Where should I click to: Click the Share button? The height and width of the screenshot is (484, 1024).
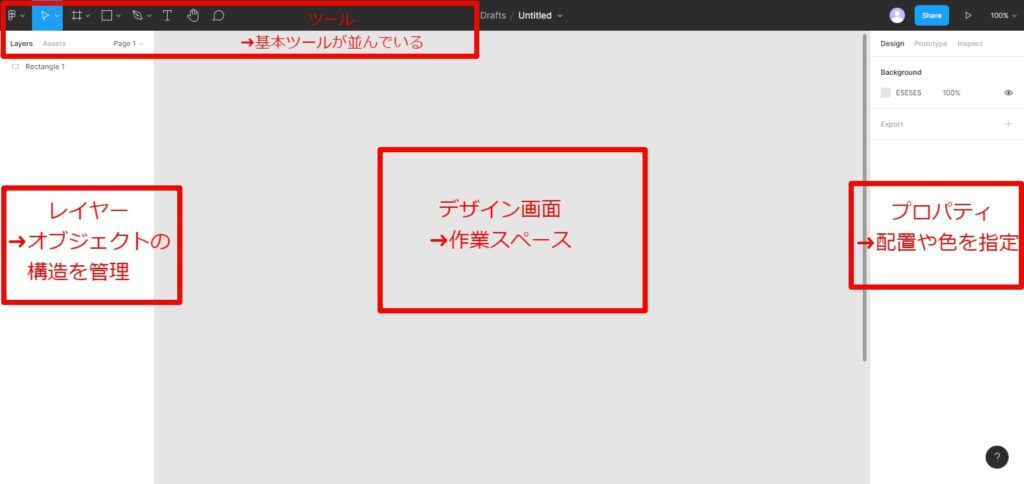931,15
